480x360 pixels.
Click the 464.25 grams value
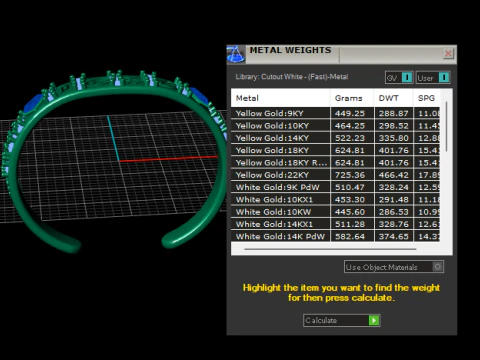coord(350,126)
